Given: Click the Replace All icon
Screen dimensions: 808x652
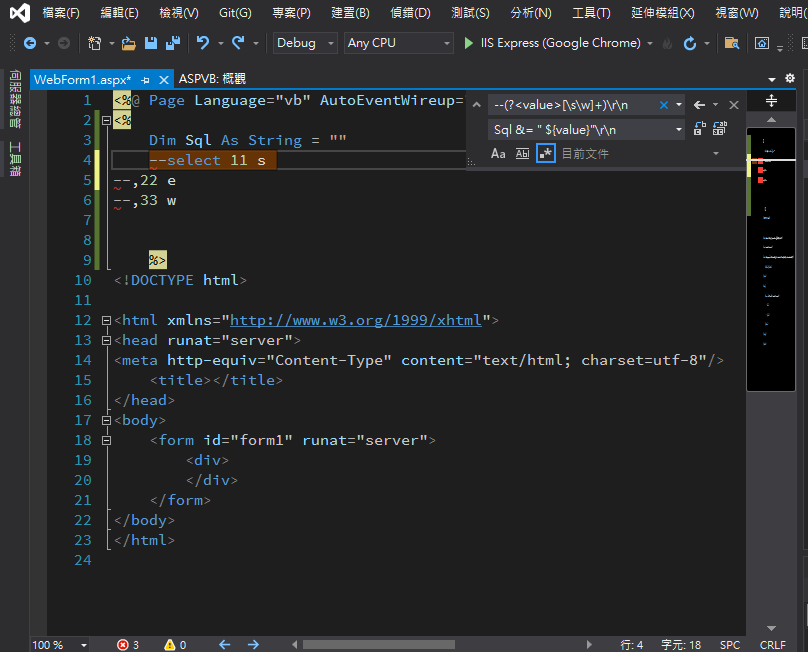Looking at the screenshot, I should coord(719,129).
